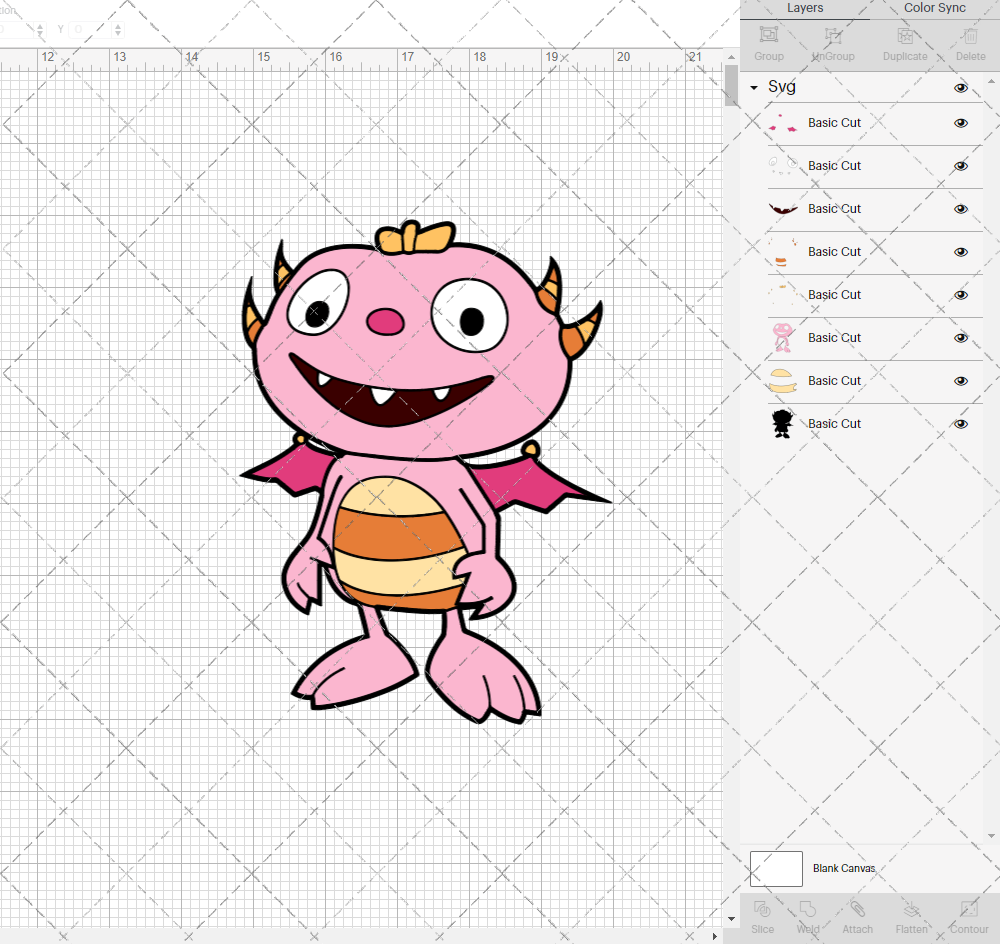1000x944 pixels.
Task: Collapse the Svg group arrow
Action: click(x=754, y=88)
